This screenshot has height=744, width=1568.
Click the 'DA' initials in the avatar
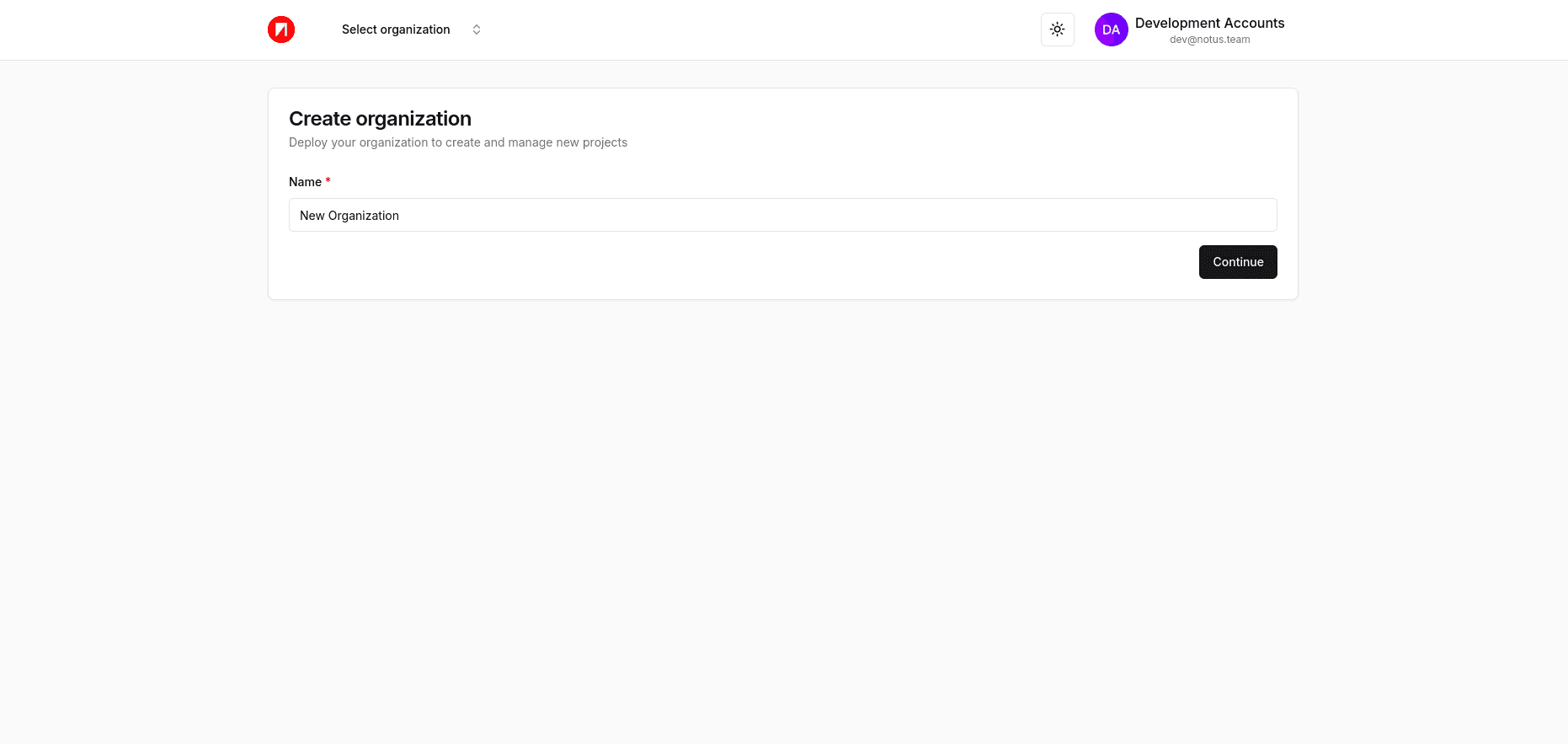[1111, 29]
